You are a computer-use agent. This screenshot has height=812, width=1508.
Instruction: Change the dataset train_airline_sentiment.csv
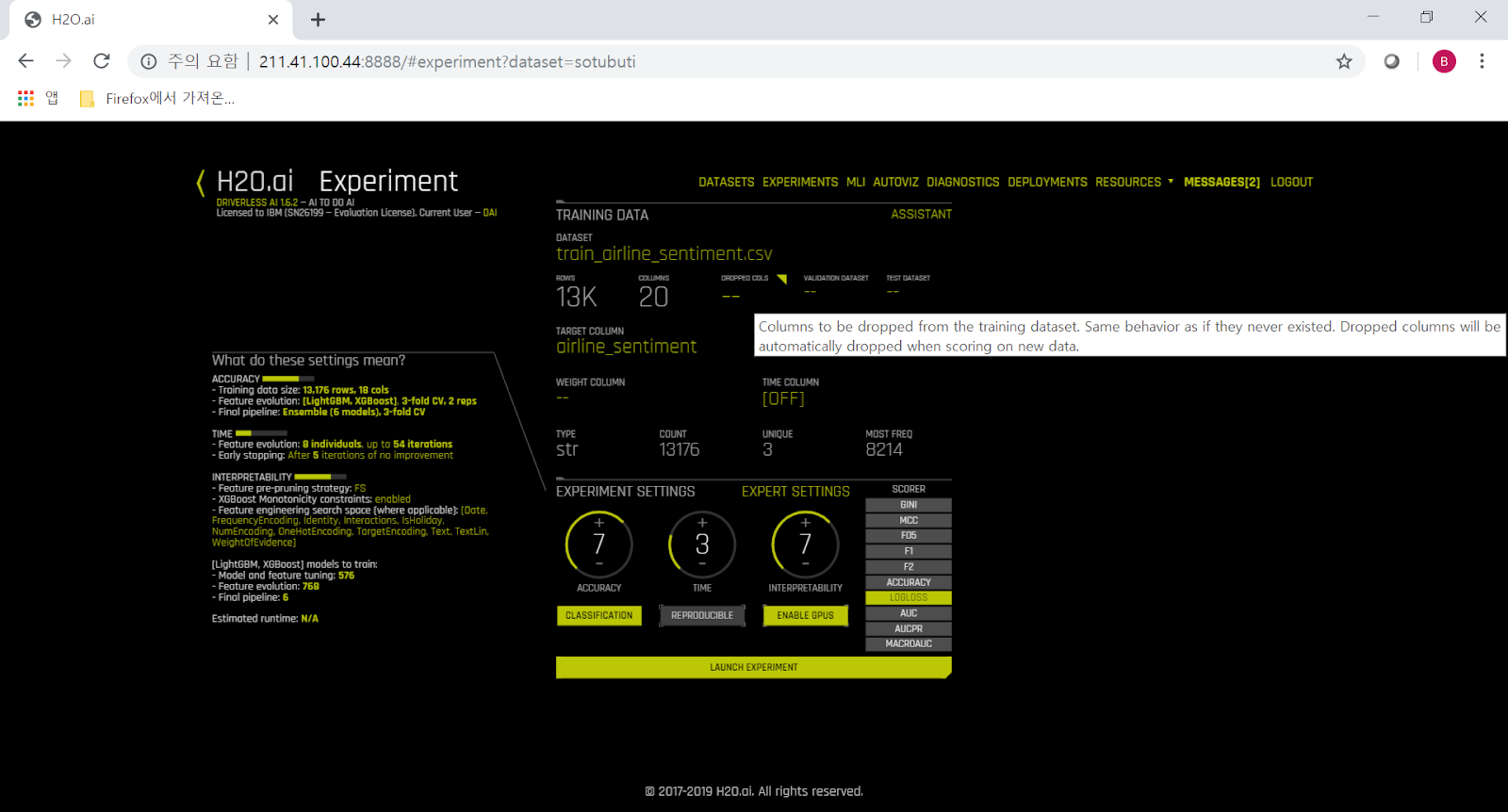664,253
